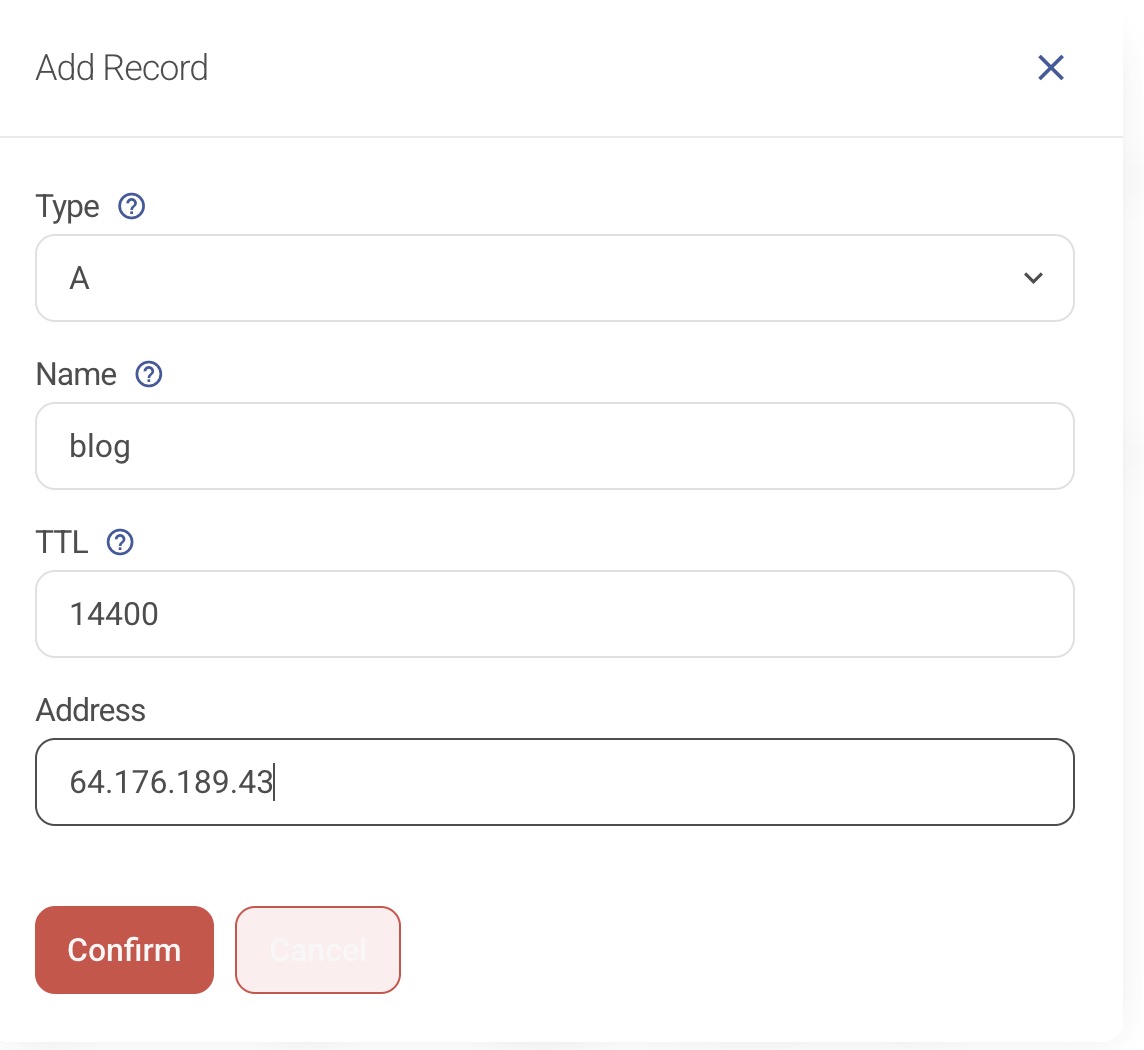Click the chevron arrow in Type selector
The height and width of the screenshot is (1050, 1144).
[x=1033, y=278]
